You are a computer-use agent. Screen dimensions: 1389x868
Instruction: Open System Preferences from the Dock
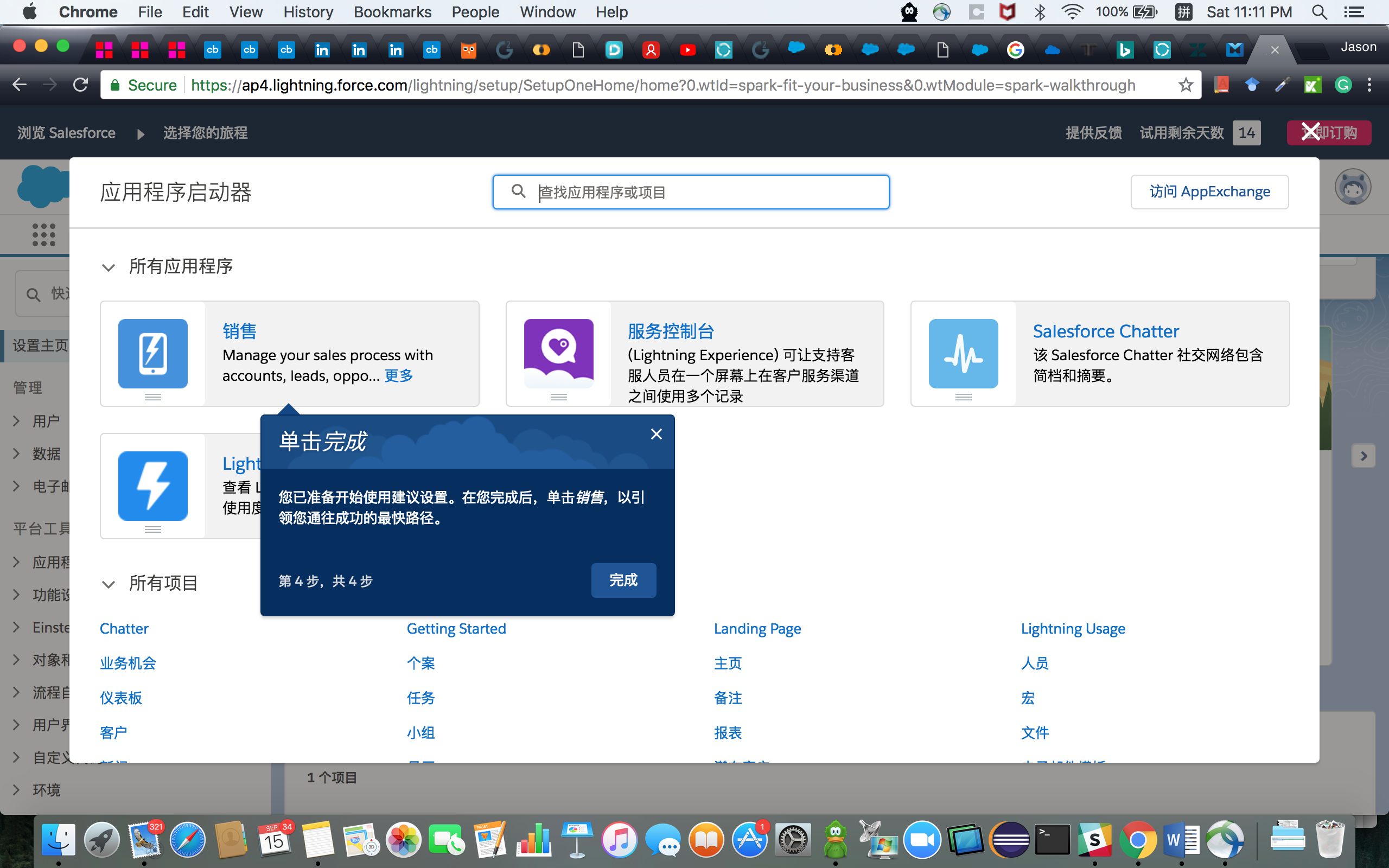793,840
